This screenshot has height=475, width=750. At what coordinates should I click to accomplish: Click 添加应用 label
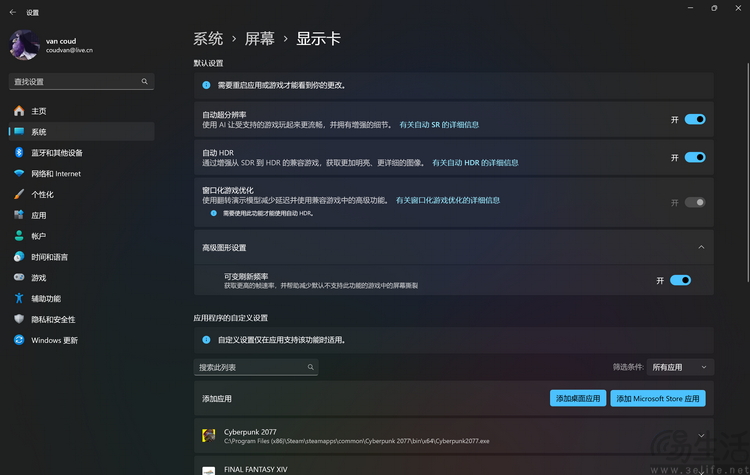(217, 398)
